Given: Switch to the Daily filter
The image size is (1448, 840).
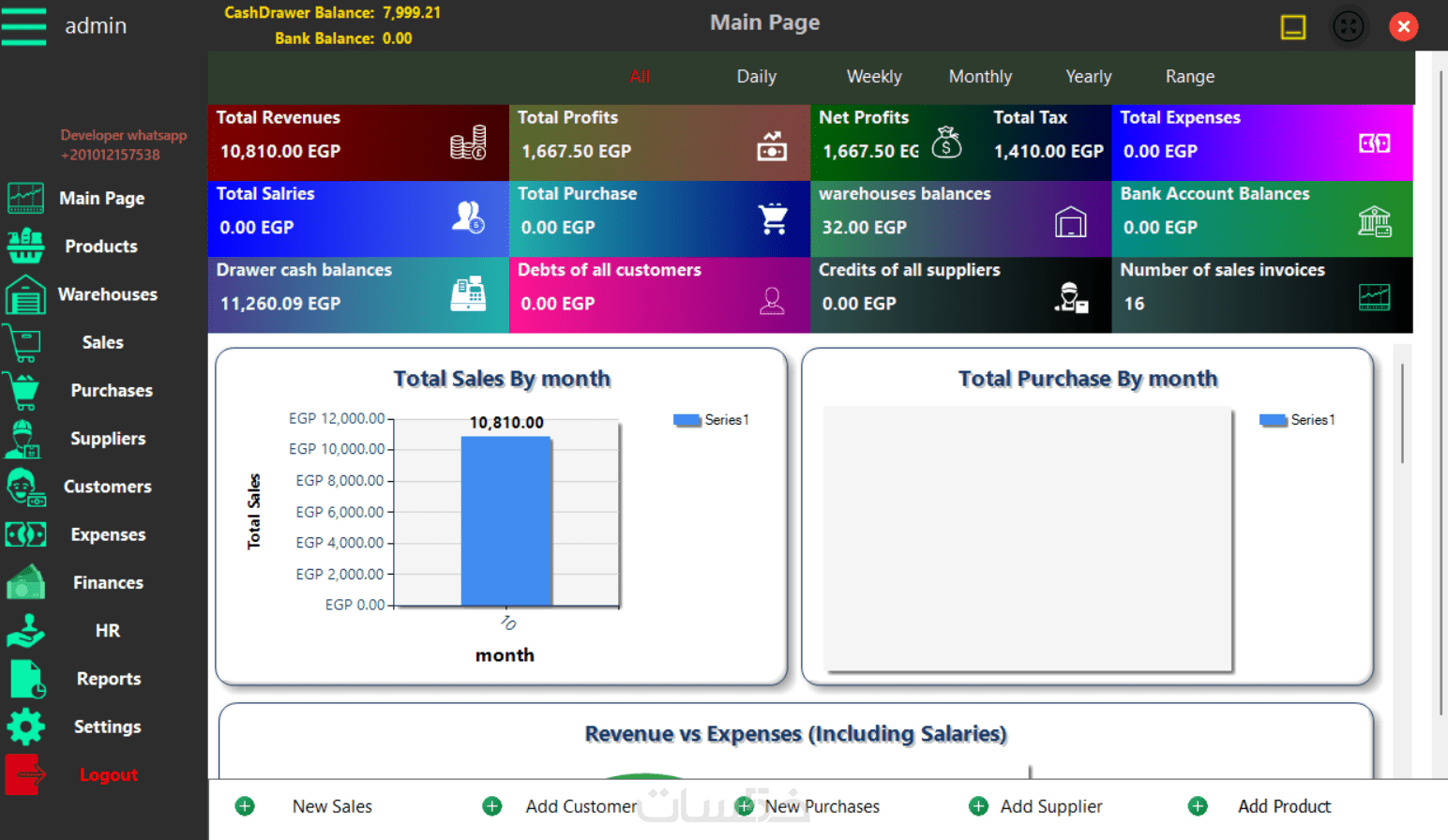Looking at the screenshot, I should (x=757, y=77).
